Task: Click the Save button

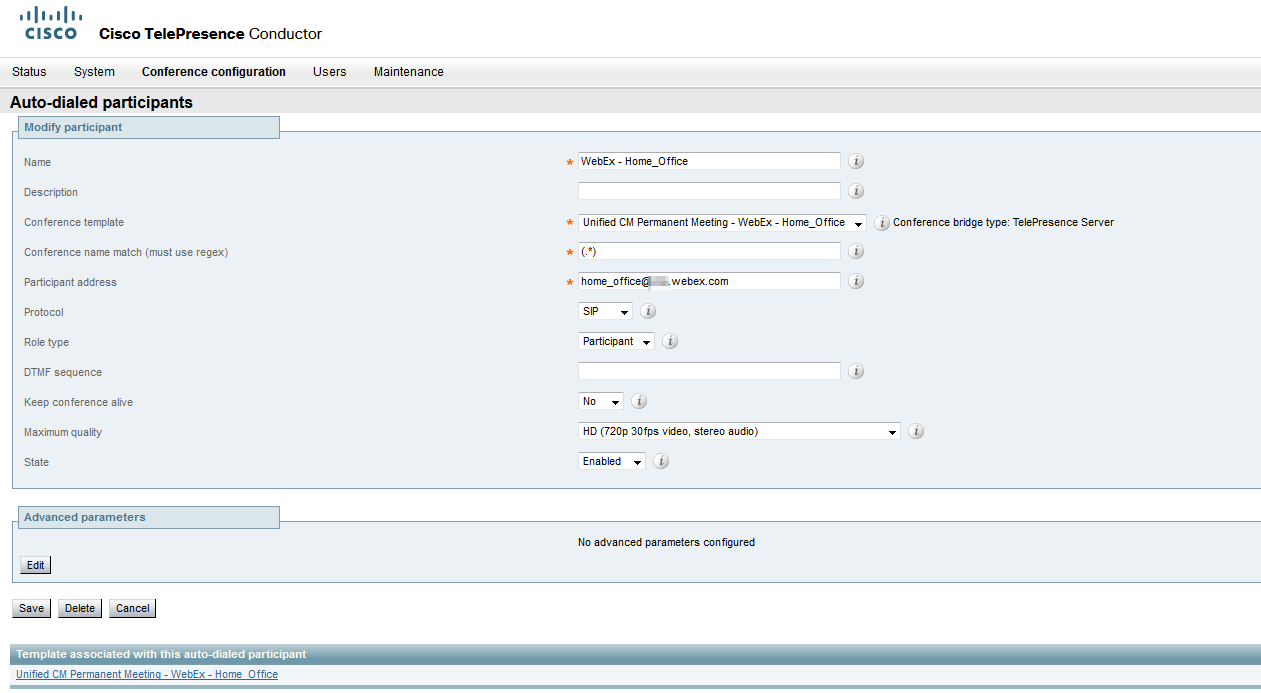Action: 31,608
